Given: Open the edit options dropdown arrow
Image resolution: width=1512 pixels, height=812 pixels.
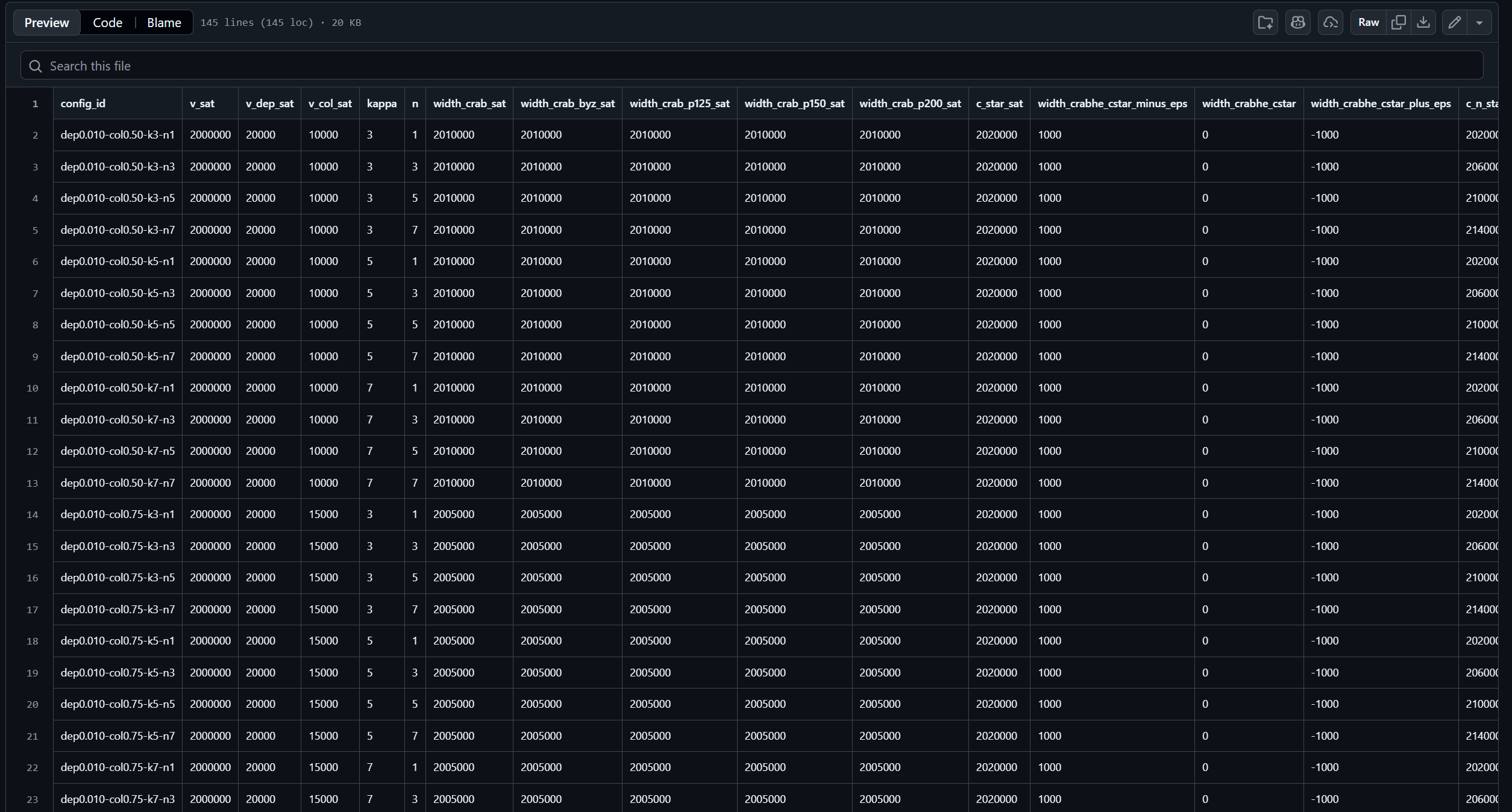Looking at the screenshot, I should pyautogui.click(x=1479, y=23).
